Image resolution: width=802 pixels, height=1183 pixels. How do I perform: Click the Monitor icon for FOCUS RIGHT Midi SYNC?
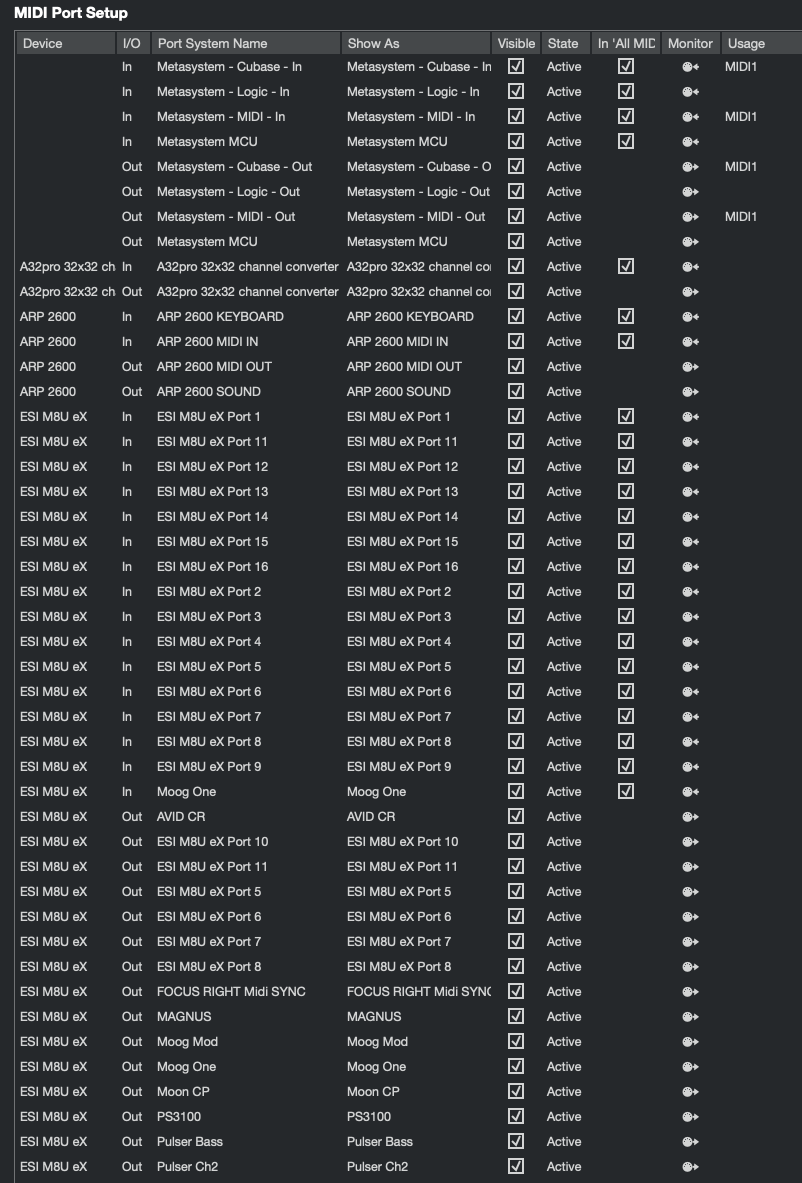pyautogui.click(x=690, y=992)
